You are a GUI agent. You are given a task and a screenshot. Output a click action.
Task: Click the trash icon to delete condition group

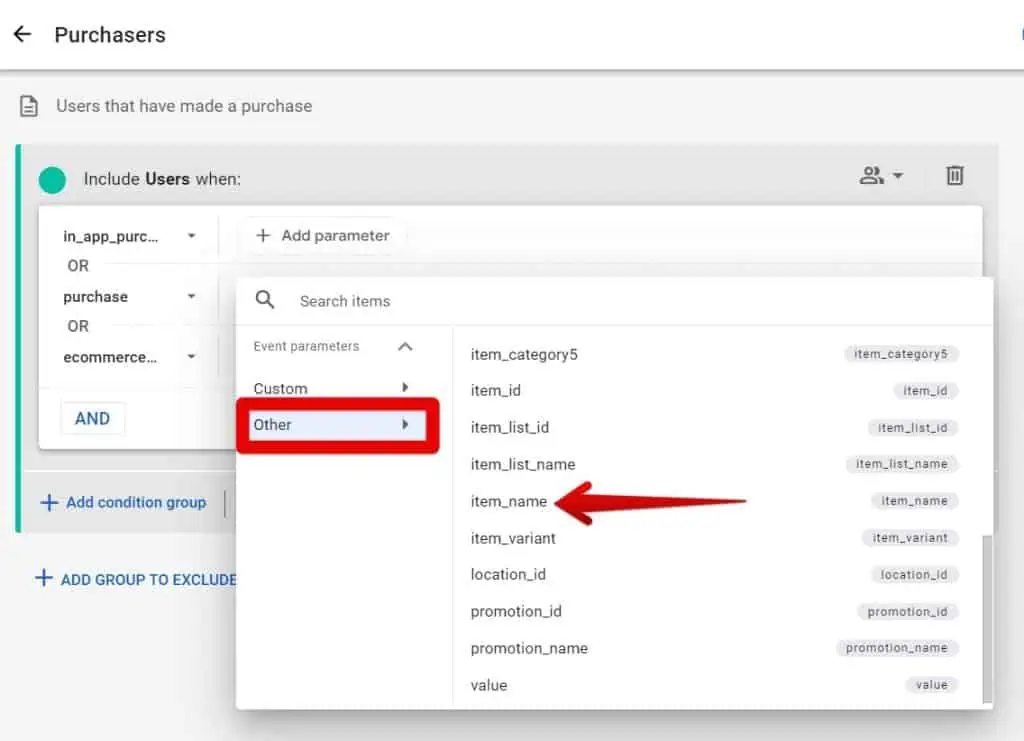click(954, 175)
